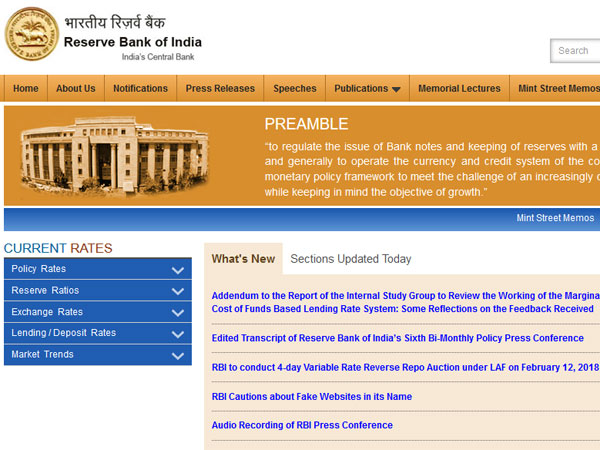The height and width of the screenshot is (450, 600).
Task: Open Audio Recording of RBI Press Conference
Action: coord(302,425)
